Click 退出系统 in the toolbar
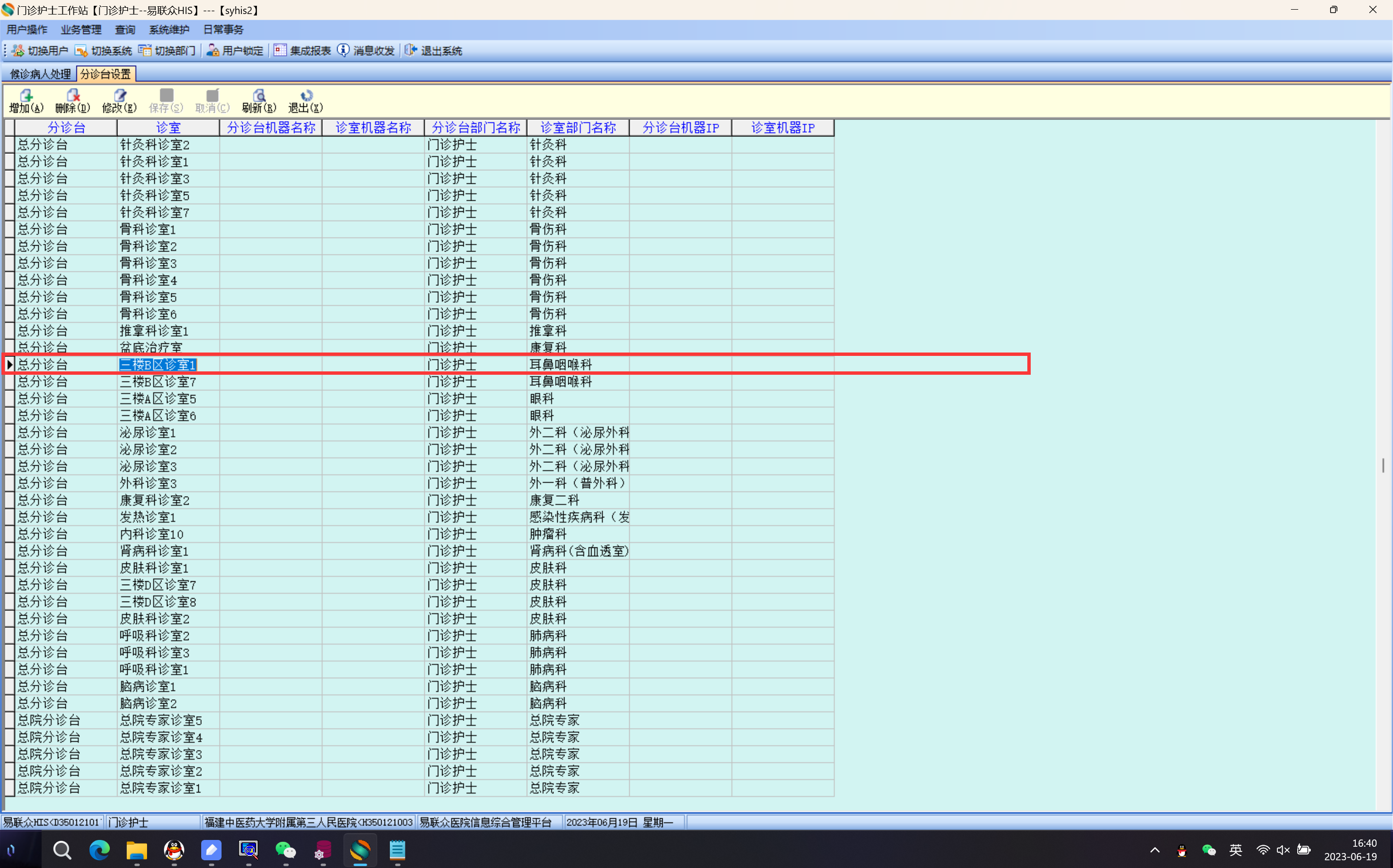 (433, 51)
